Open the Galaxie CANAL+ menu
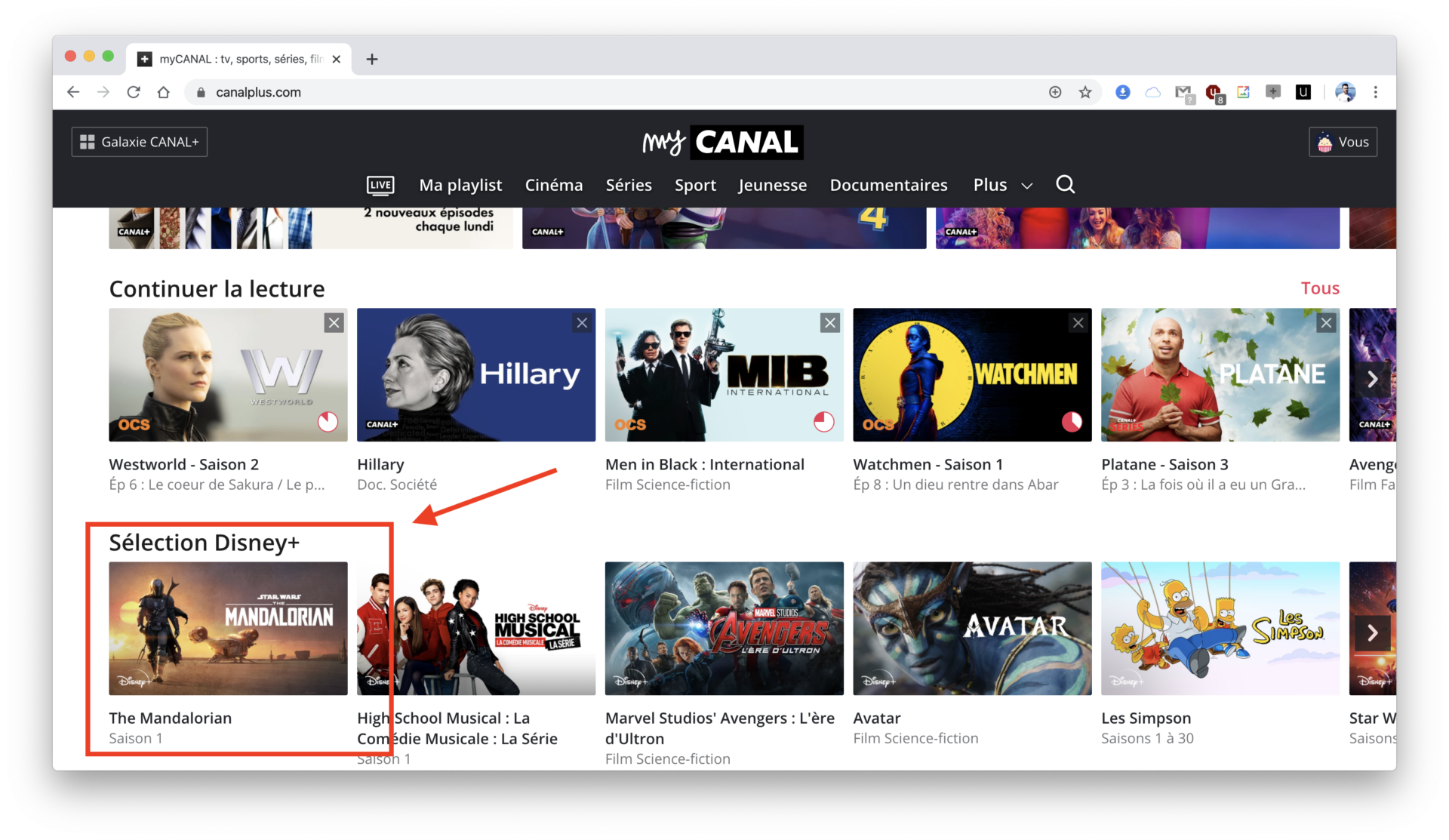Screen dimensions: 1449x840 point(140,142)
